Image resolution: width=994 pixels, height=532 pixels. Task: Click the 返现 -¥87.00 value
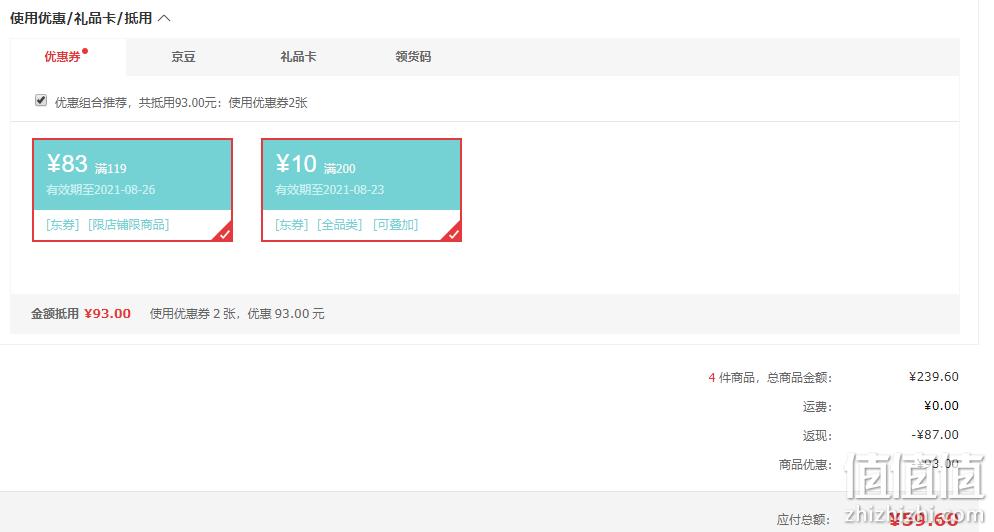click(935, 435)
